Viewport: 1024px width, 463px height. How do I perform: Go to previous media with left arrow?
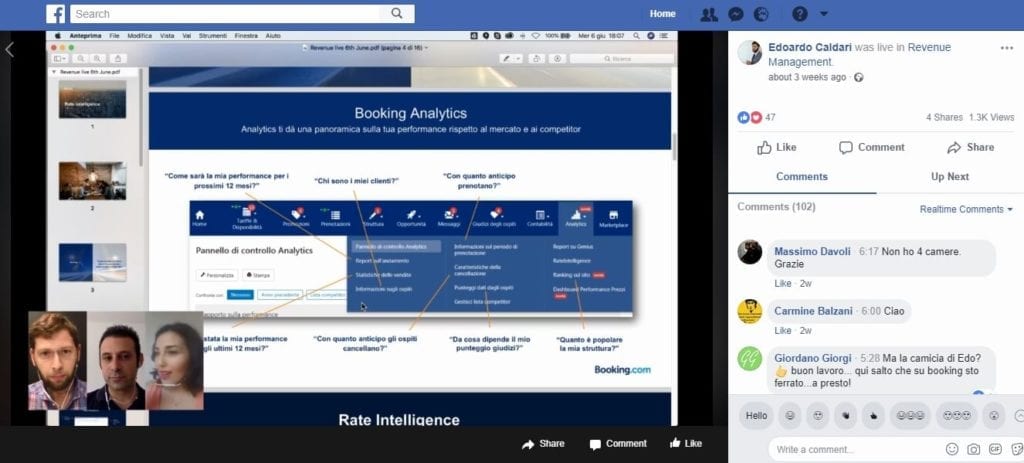[9, 50]
